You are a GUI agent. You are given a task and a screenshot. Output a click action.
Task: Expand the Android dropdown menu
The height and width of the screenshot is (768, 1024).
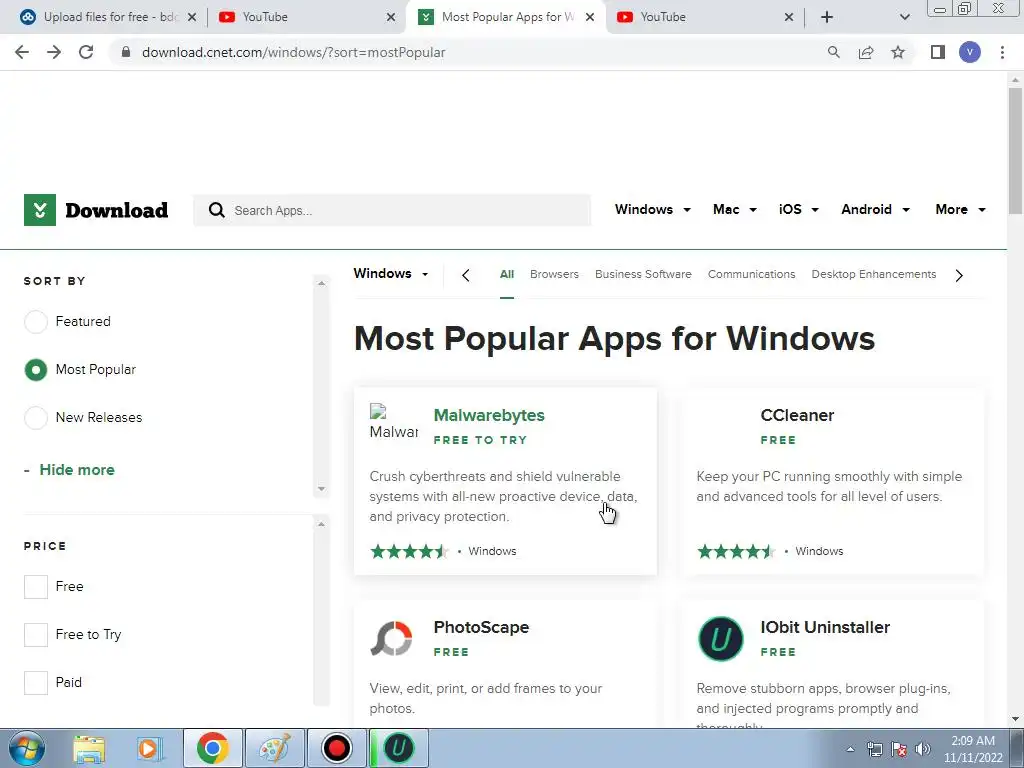[875, 210]
